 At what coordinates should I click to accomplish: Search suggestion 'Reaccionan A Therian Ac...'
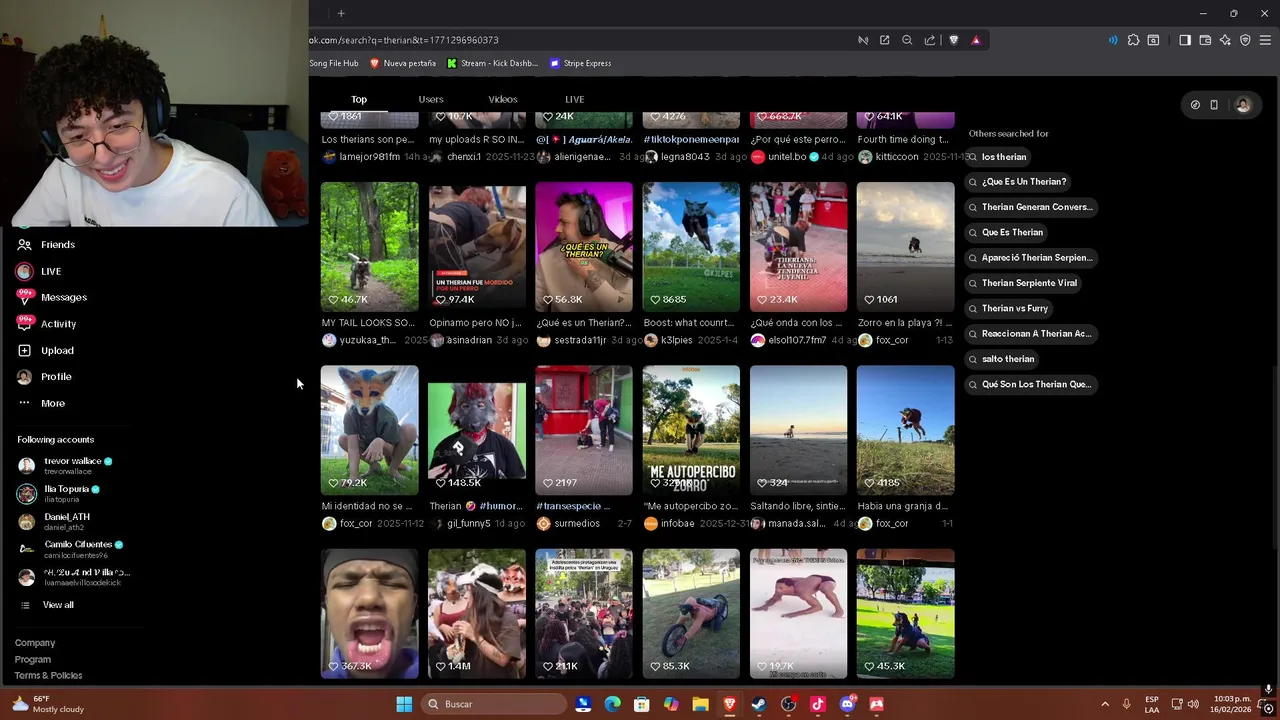tap(1029, 333)
